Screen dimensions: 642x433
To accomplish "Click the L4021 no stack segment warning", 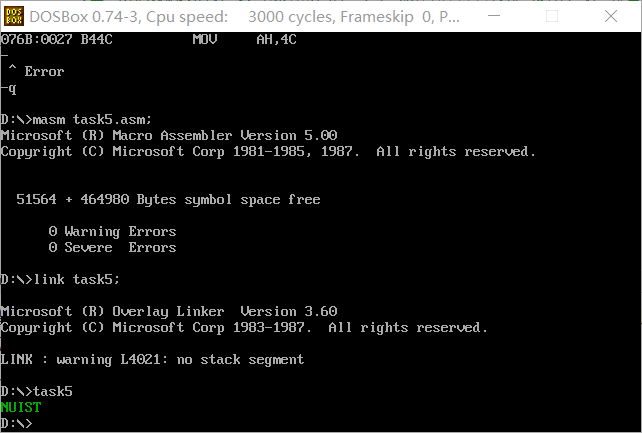I will click(x=152, y=359).
